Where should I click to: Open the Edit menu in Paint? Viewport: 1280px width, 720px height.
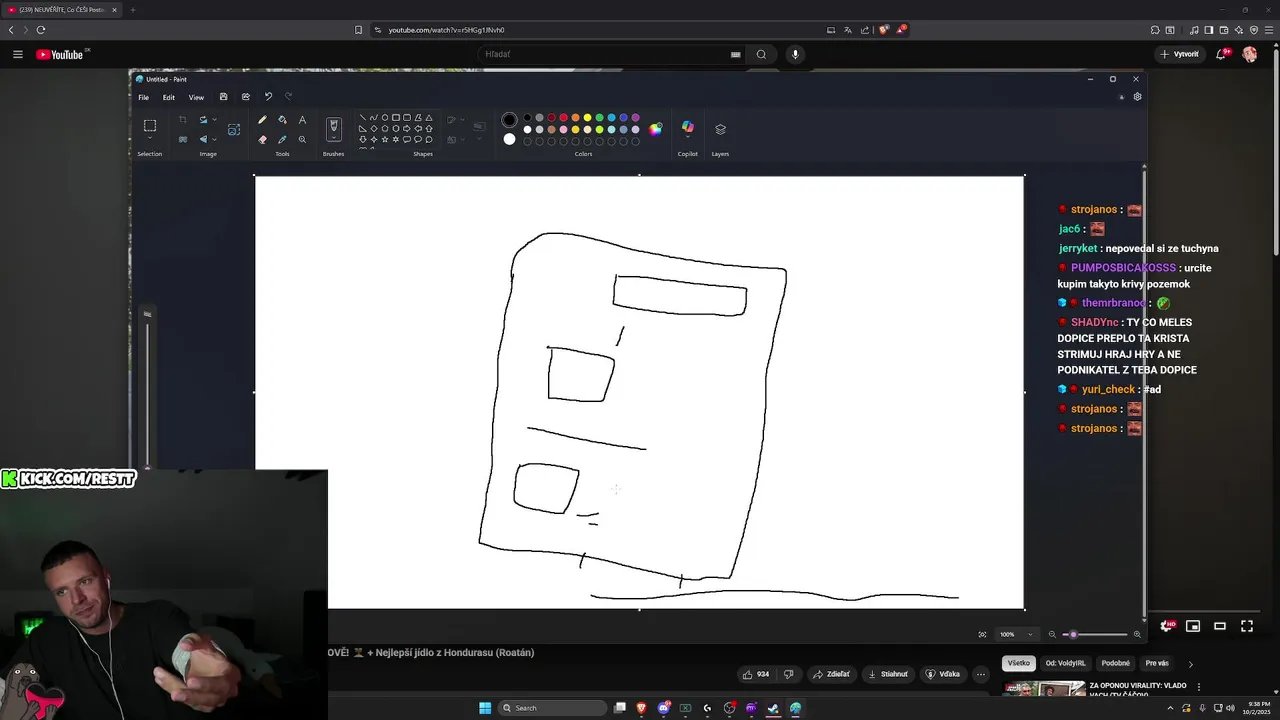[x=169, y=97]
